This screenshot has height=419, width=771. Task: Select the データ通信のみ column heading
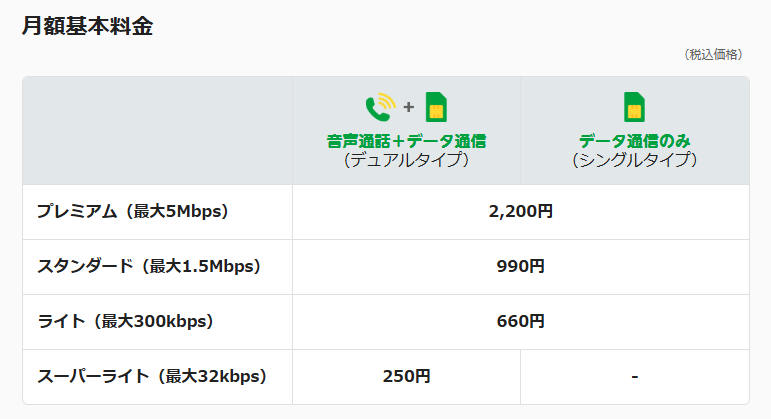[634, 141]
